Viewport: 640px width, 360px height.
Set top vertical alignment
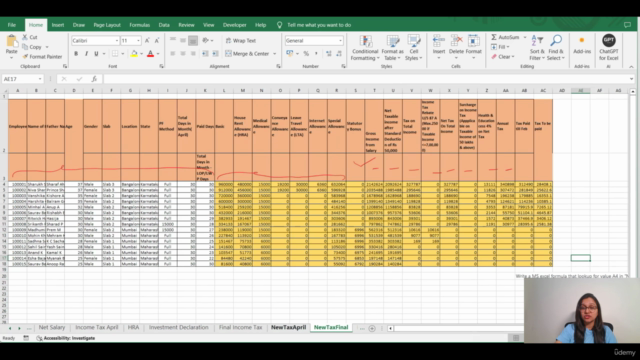pos(173,40)
